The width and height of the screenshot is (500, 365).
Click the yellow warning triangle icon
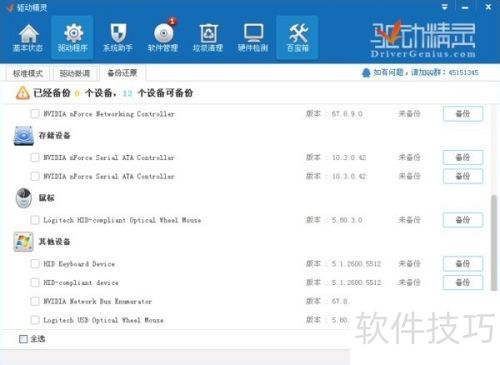tap(23, 93)
